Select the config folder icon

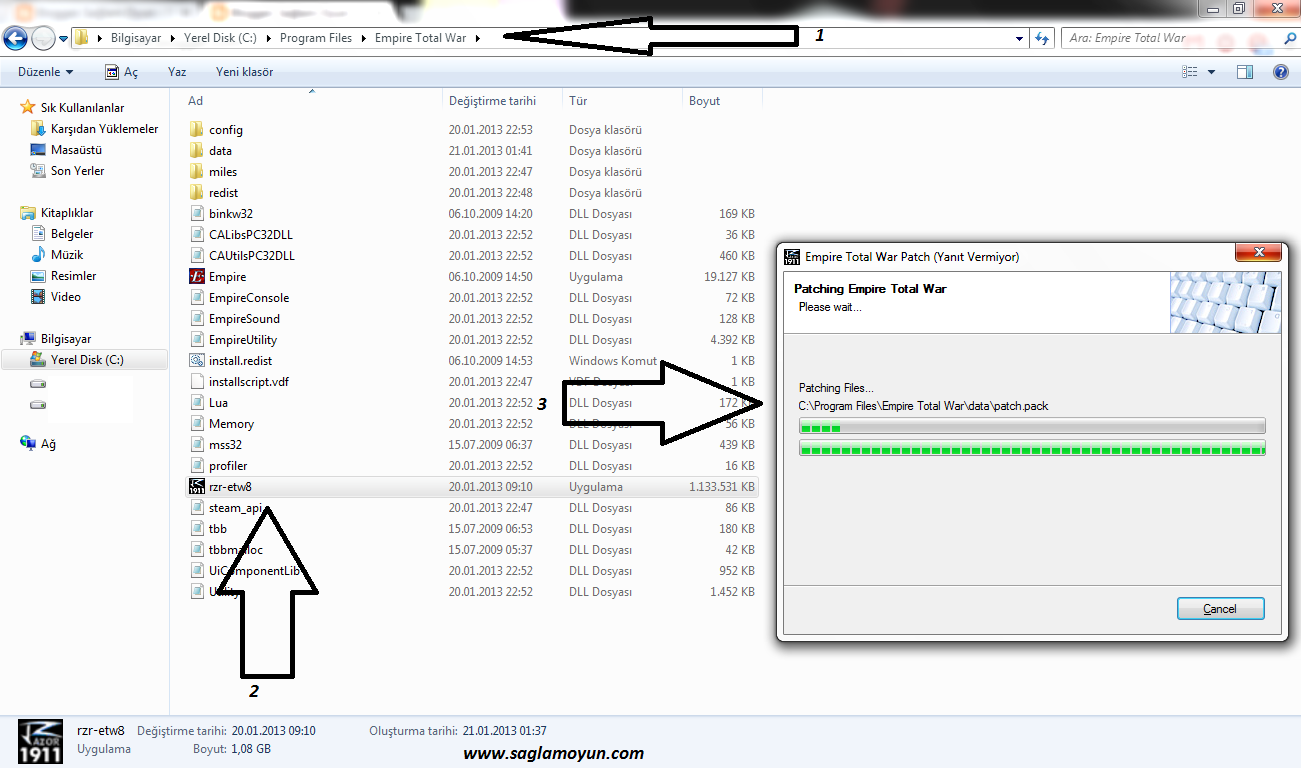tap(196, 129)
